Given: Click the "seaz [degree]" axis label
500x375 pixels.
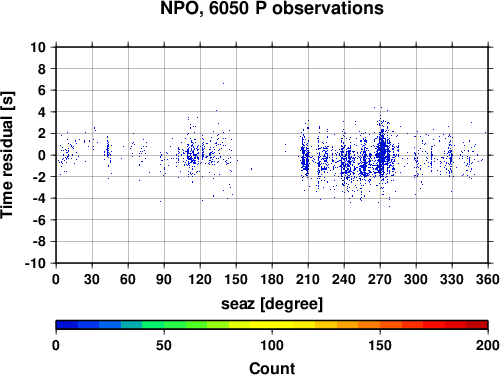Looking at the screenshot, I should pyautogui.click(x=272, y=304).
